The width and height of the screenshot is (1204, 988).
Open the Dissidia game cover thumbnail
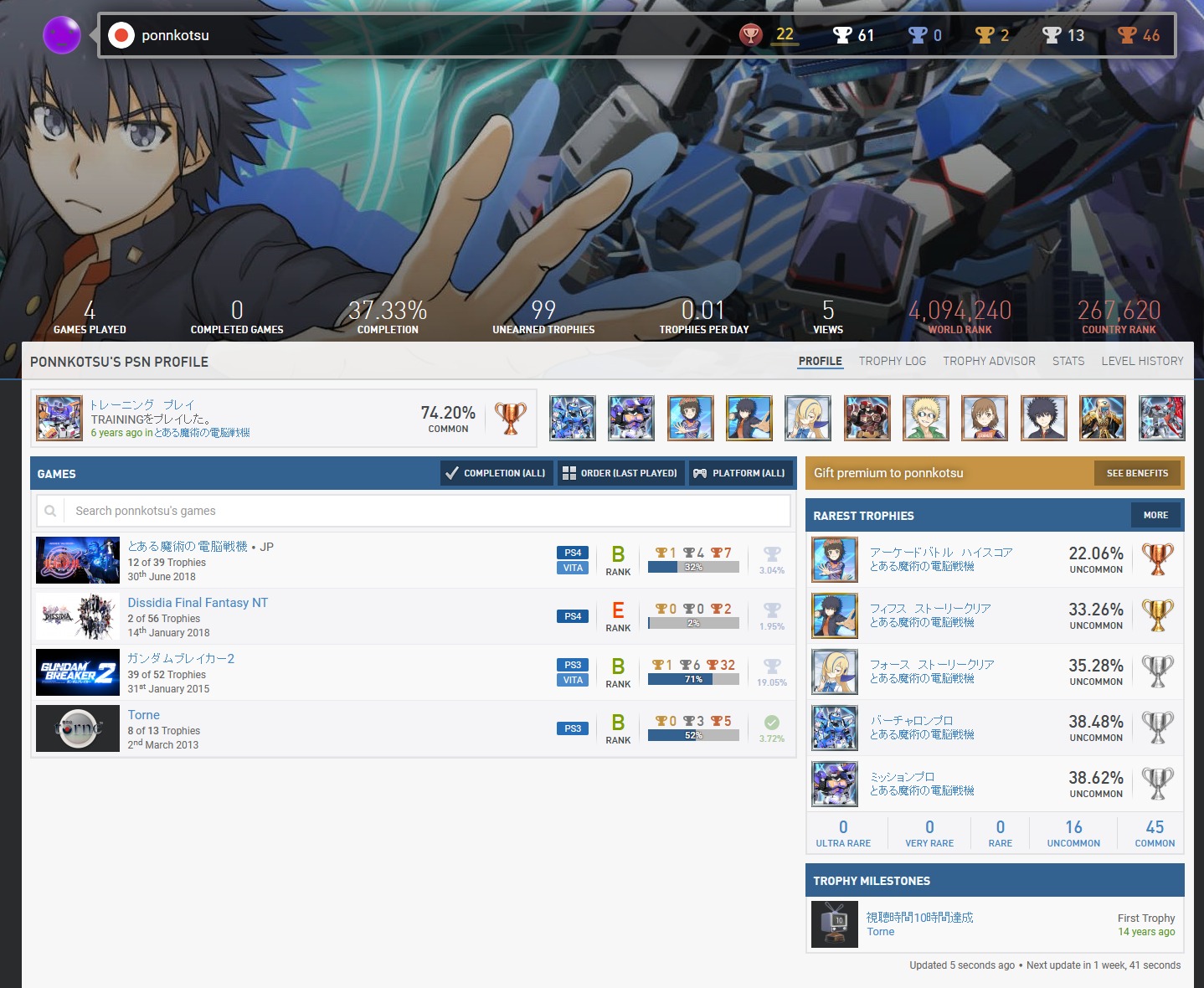pos(78,616)
